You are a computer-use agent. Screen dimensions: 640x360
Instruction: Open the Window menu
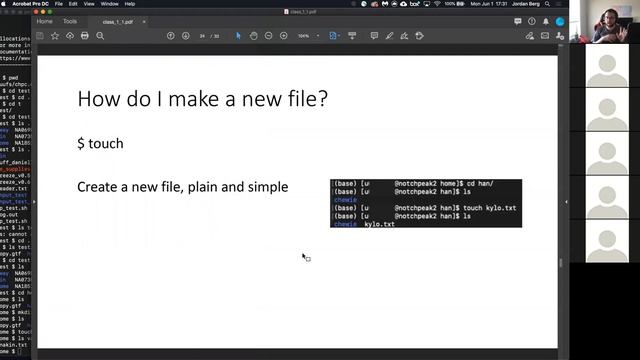pos(109,4)
